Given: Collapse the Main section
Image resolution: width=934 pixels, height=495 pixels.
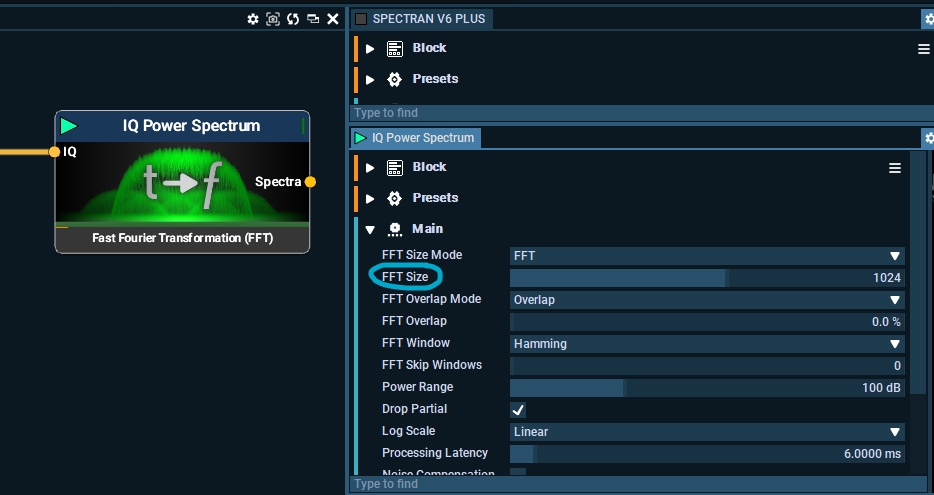Looking at the screenshot, I should (370, 230).
